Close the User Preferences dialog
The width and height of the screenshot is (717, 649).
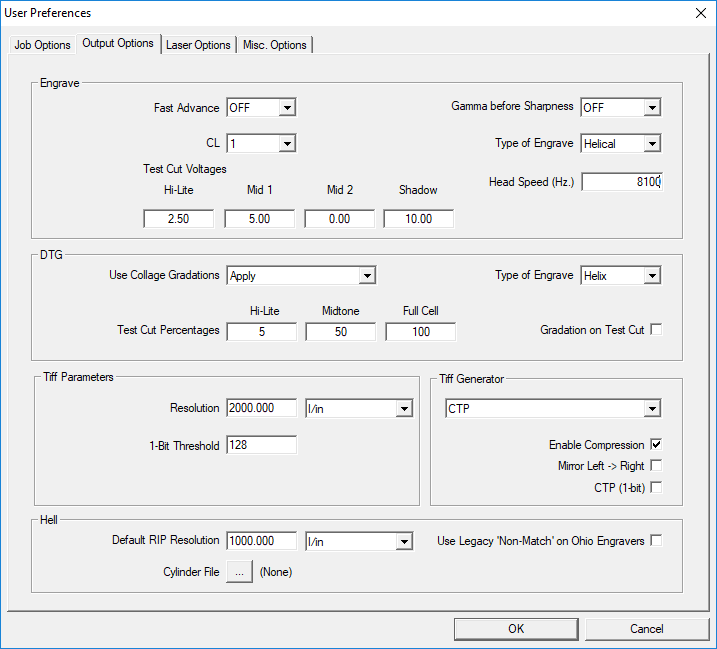coord(699,13)
